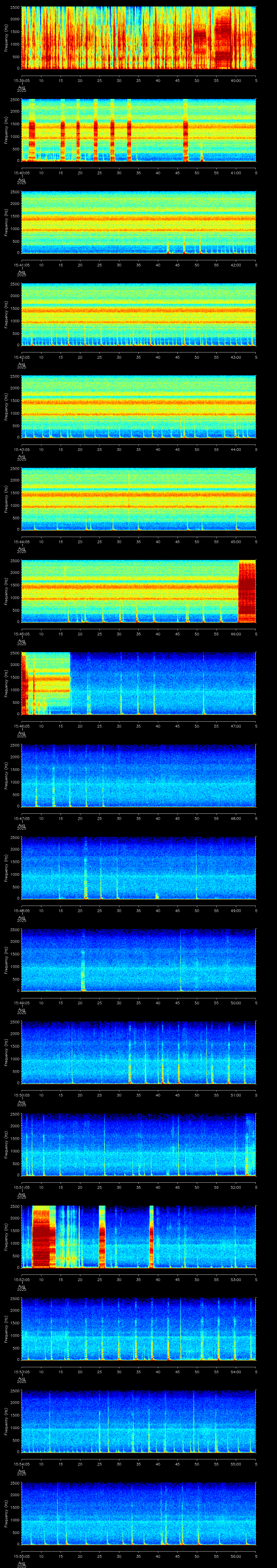Click the 15:45:05 start time label
This screenshot has height=1568, width=277.
(22, 634)
